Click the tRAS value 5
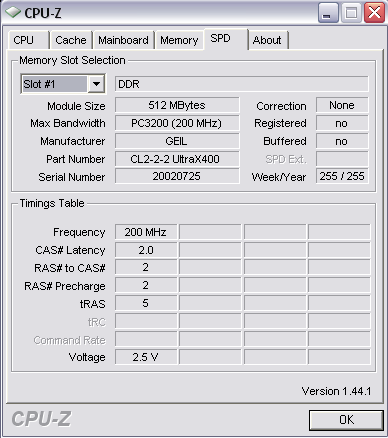Image resolution: width=388 pixels, height=438 pixels. click(x=146, y=303)
